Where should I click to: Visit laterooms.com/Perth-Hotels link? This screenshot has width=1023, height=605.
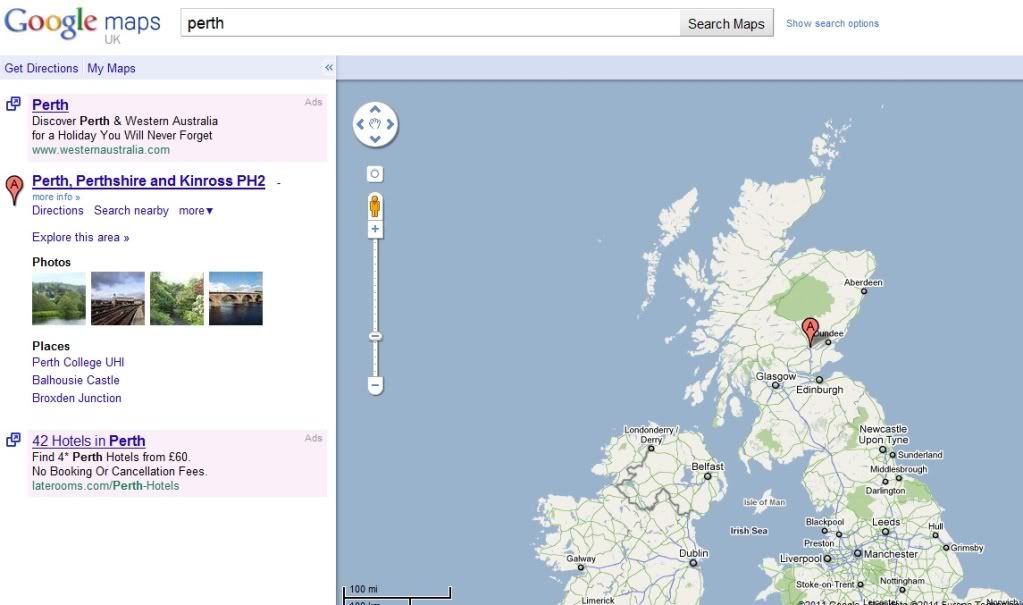[106, 486]
